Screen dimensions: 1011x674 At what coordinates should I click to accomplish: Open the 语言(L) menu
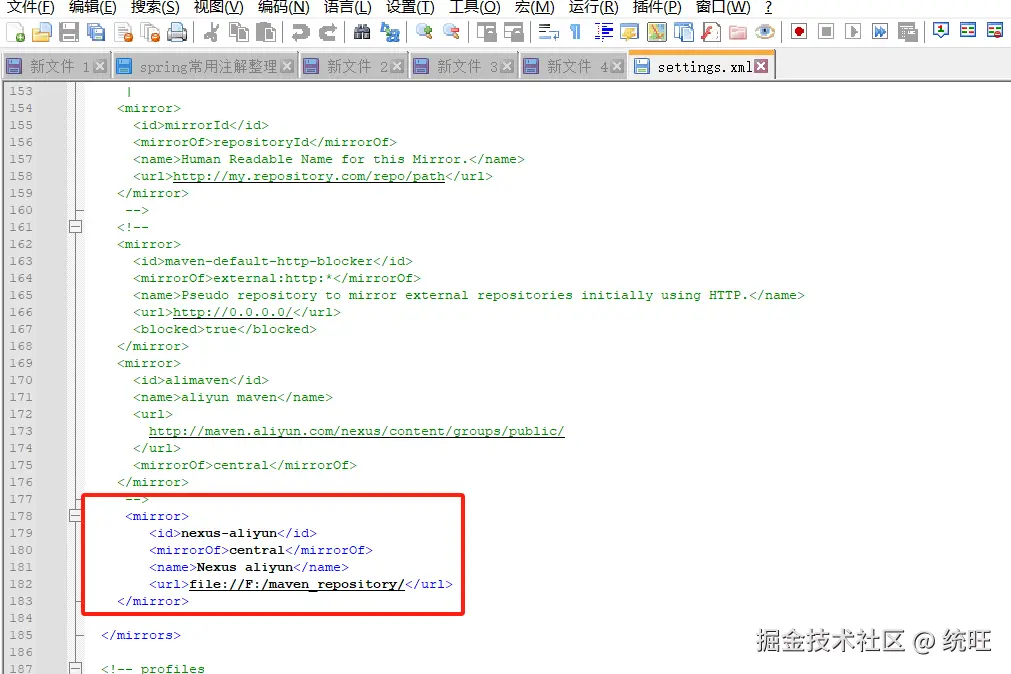click(x=348, y=7)
